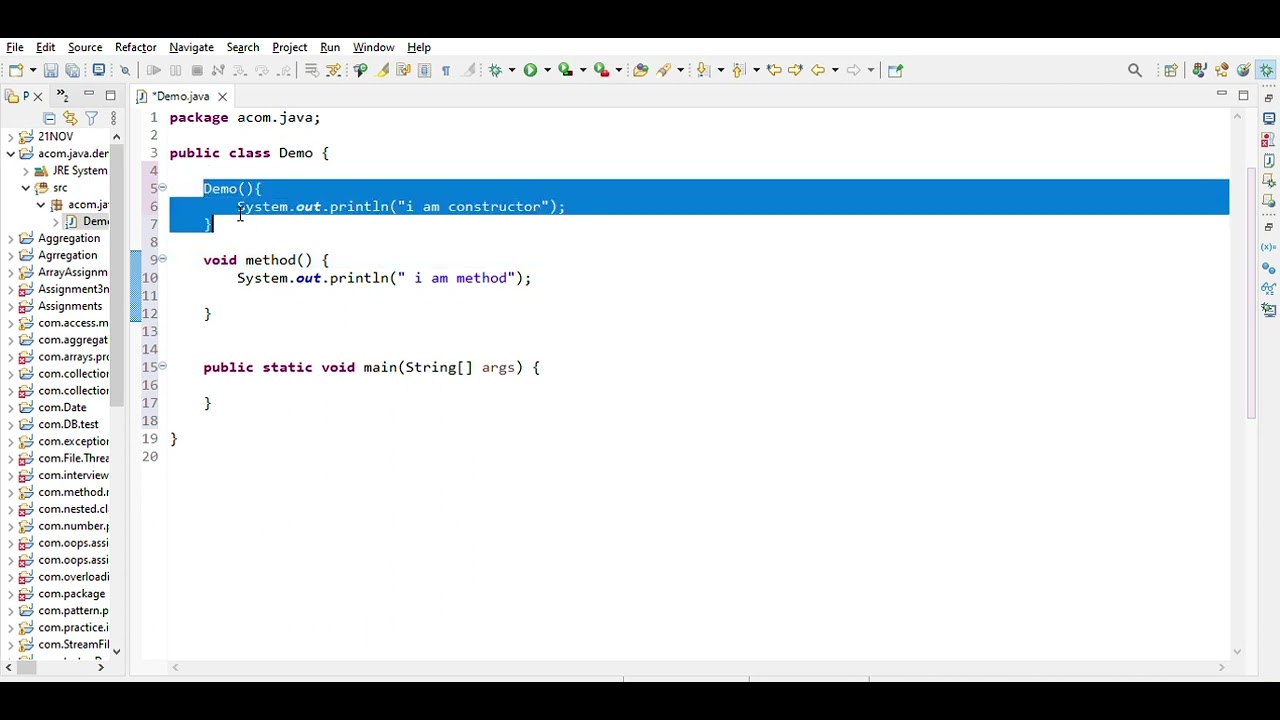This screenshot has height=720, width=1280.
Task: Click the yellow Back navigation arrow
Action: (x=818, y=70)
